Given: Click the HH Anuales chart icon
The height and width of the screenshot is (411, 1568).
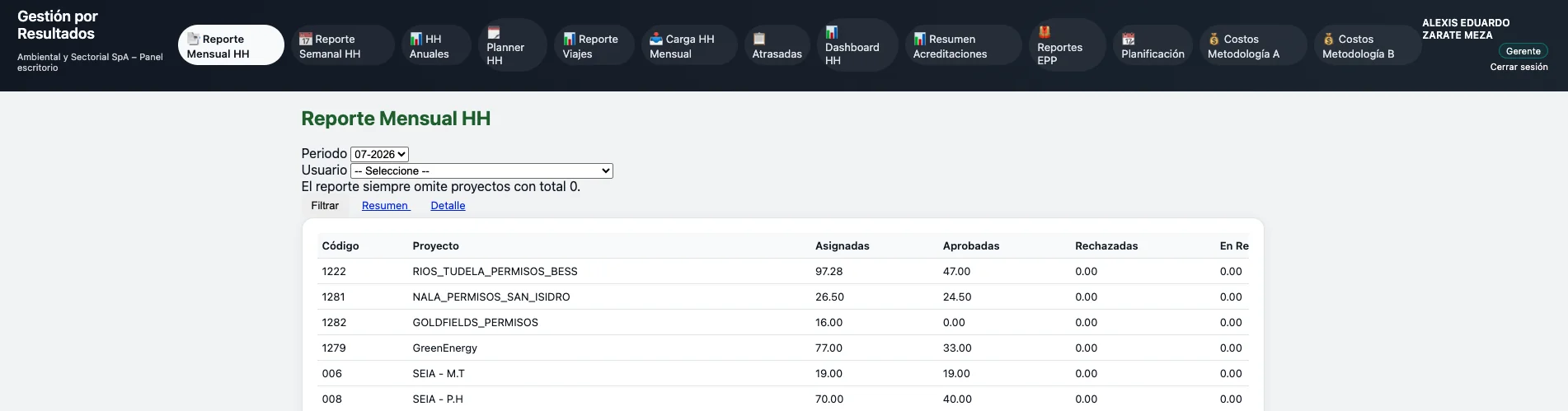Looking at the screenshot, I should point(415,39).
